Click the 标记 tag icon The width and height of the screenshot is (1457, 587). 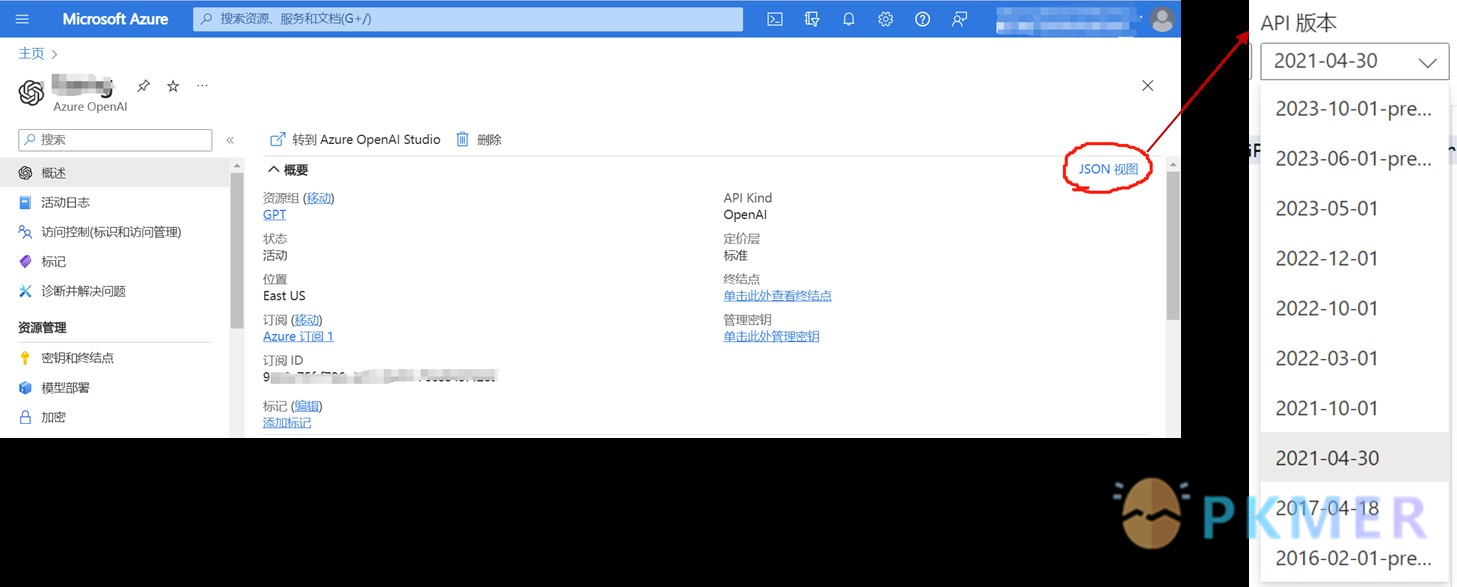tap(26, 261)
